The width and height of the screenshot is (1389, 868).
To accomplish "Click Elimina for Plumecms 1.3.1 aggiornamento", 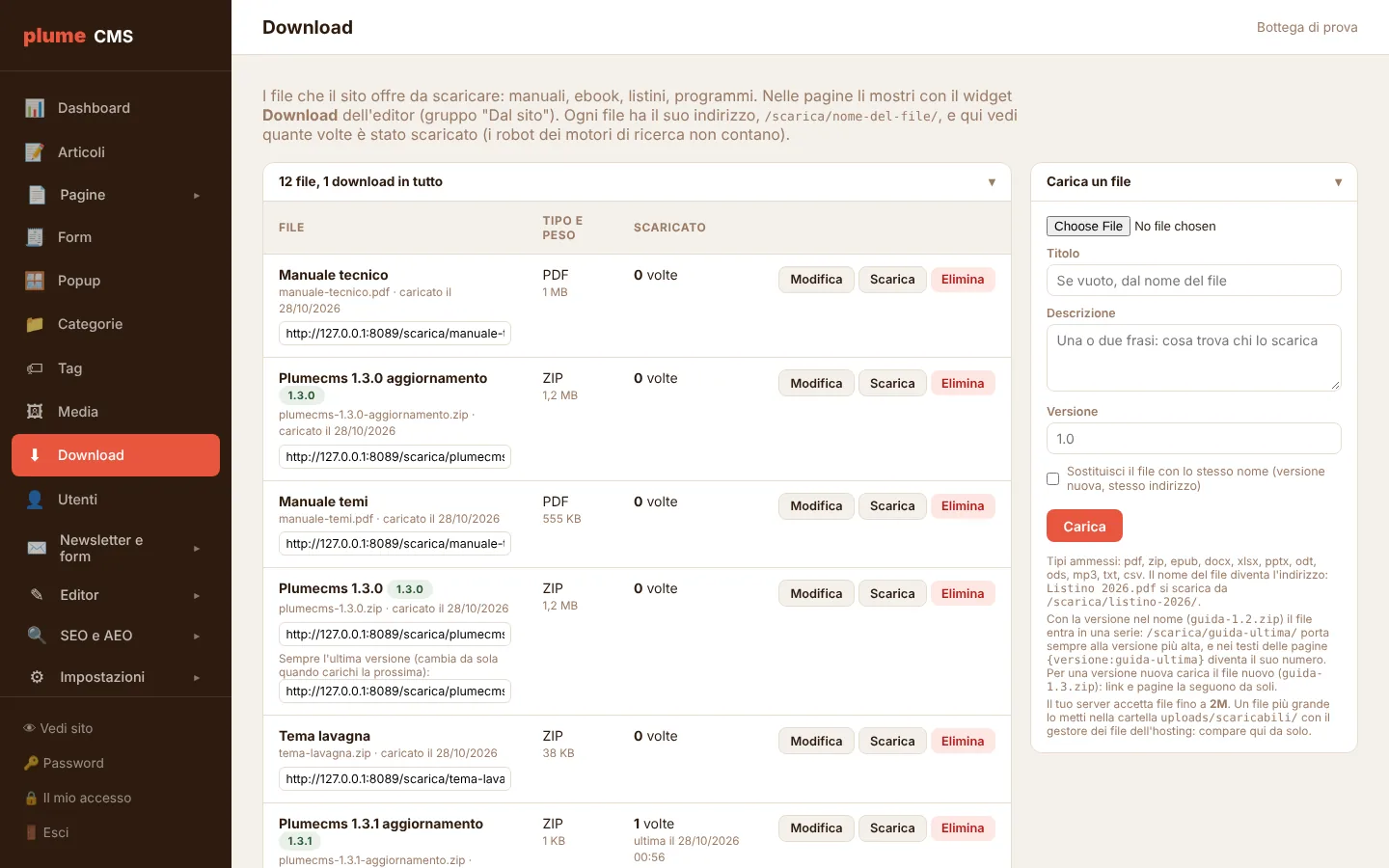I will pyautogui.click(x=963, y=828).
